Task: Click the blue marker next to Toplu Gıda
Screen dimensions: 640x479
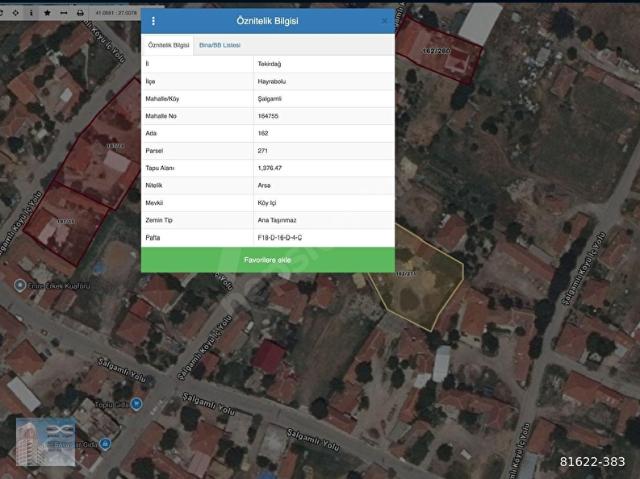Action: [136, 404]
